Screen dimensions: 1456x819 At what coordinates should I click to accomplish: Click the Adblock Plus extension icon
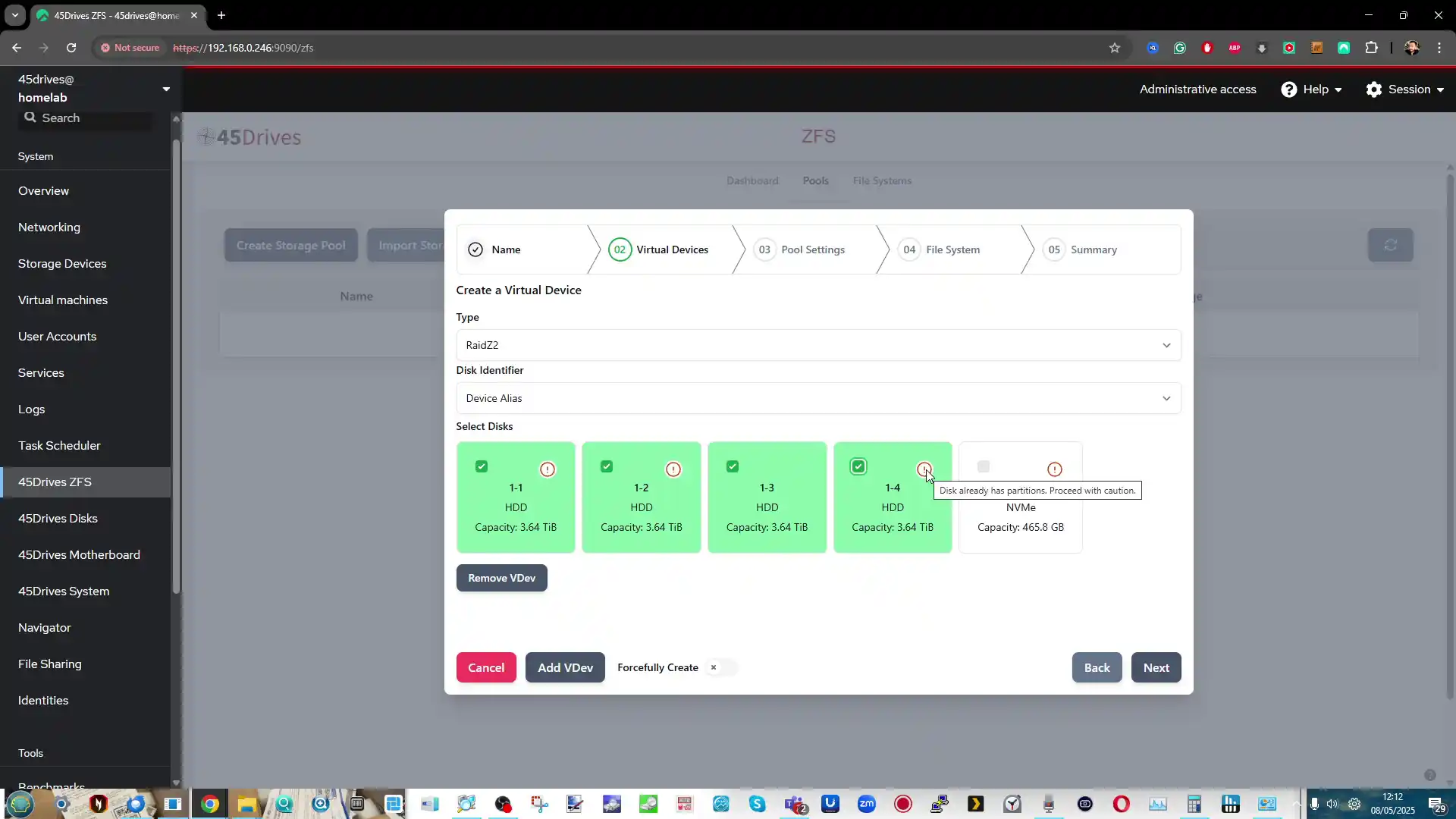point(1235,48)
